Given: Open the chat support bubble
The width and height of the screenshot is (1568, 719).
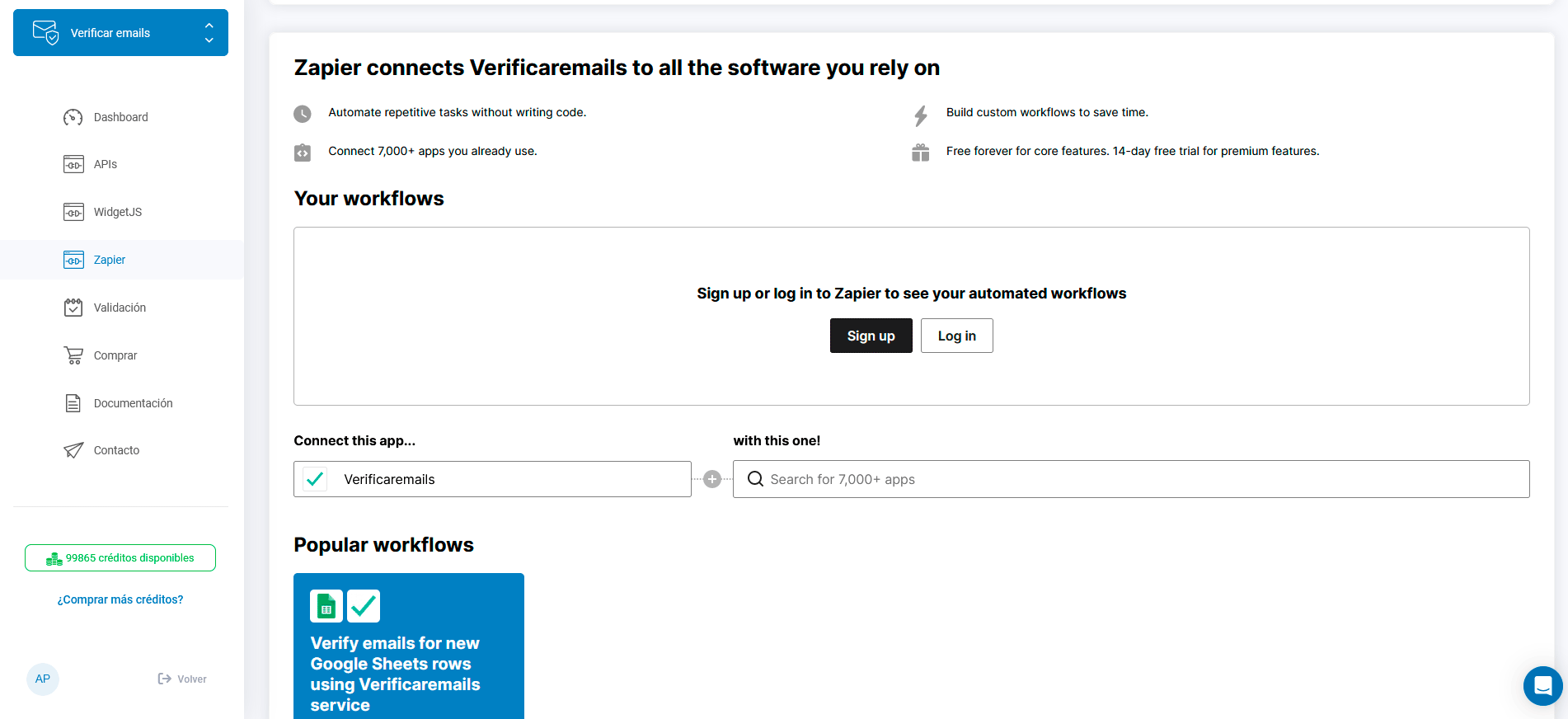Looking at the screenshot, I should [x=1543, y=686].
